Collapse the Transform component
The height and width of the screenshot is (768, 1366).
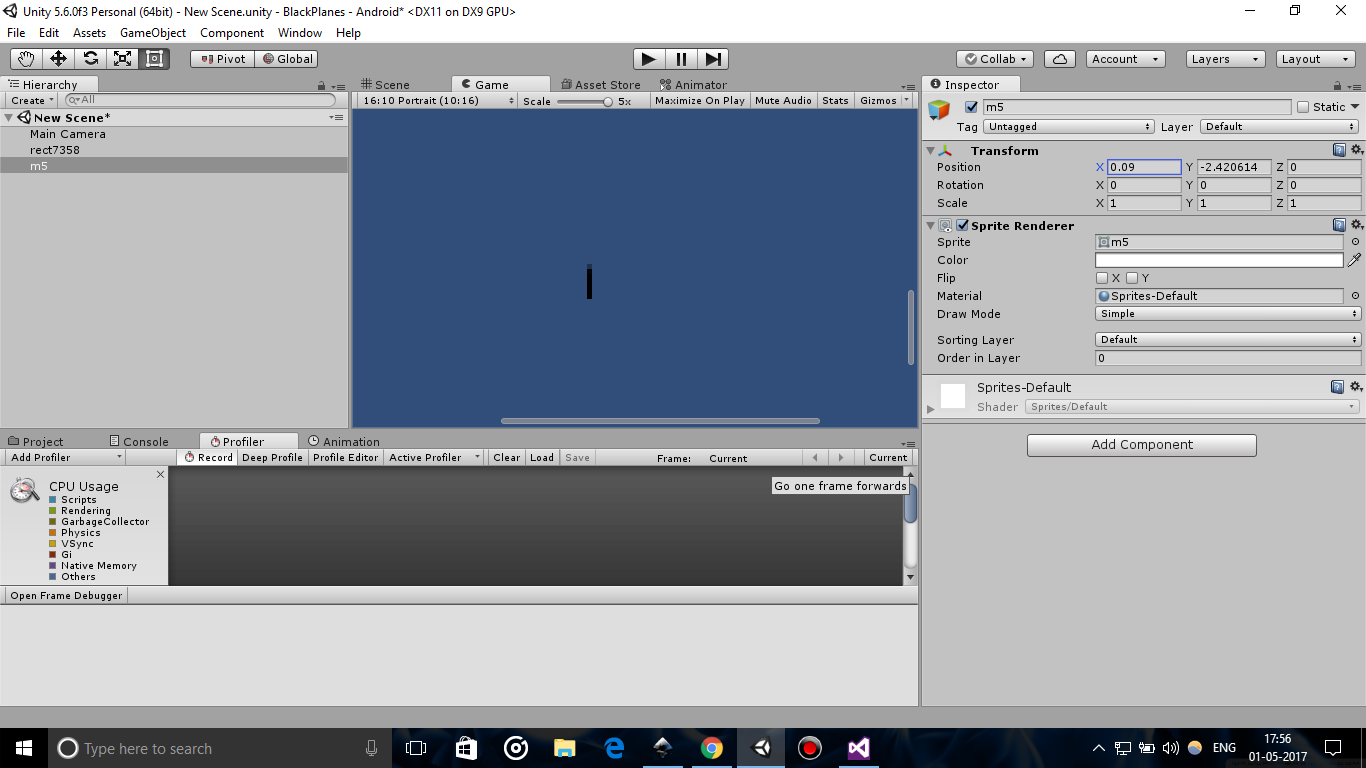tap(931, 150)
